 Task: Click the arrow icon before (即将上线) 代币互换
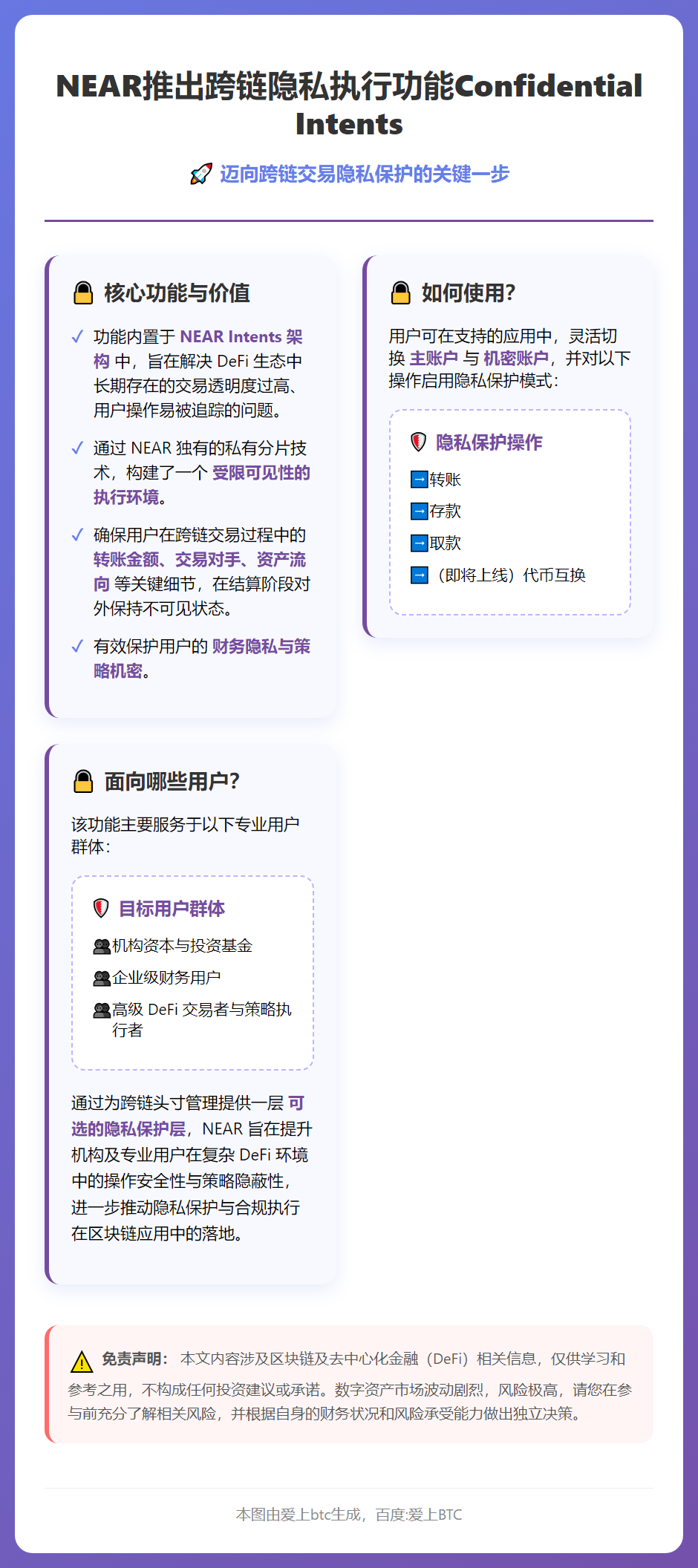pyautogui.click(x=420, y=575)
